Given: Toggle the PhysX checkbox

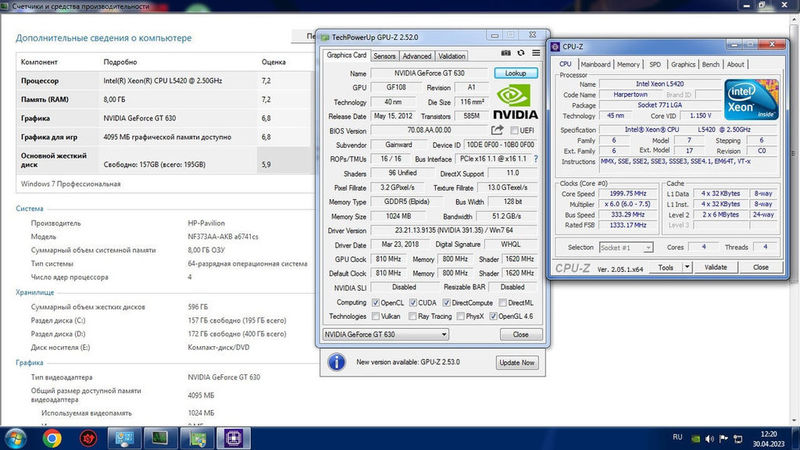Looking at the screenshot, I should [461, 316].
